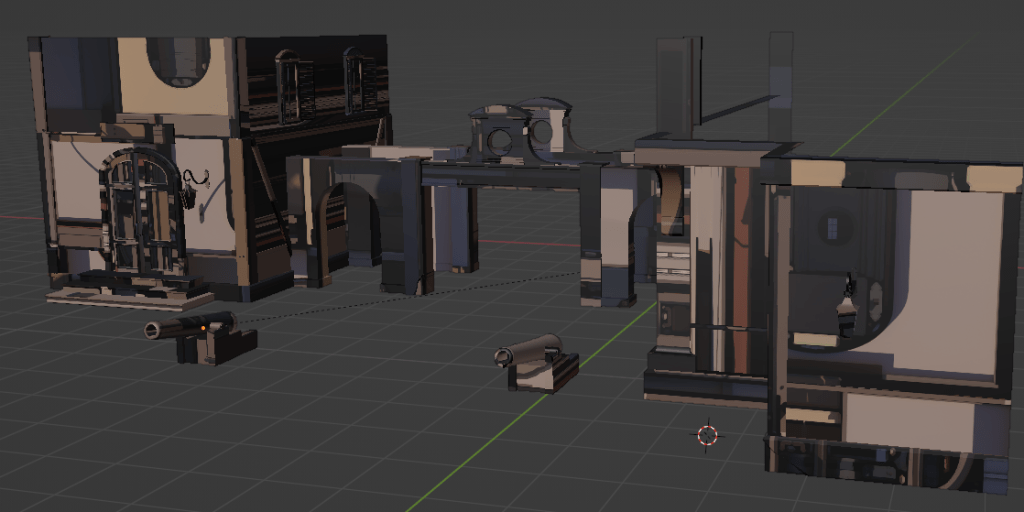Screen dimensions: 1024x512
Task: Select the ornamental pediment with round openings
Action: tap(522, 130)
